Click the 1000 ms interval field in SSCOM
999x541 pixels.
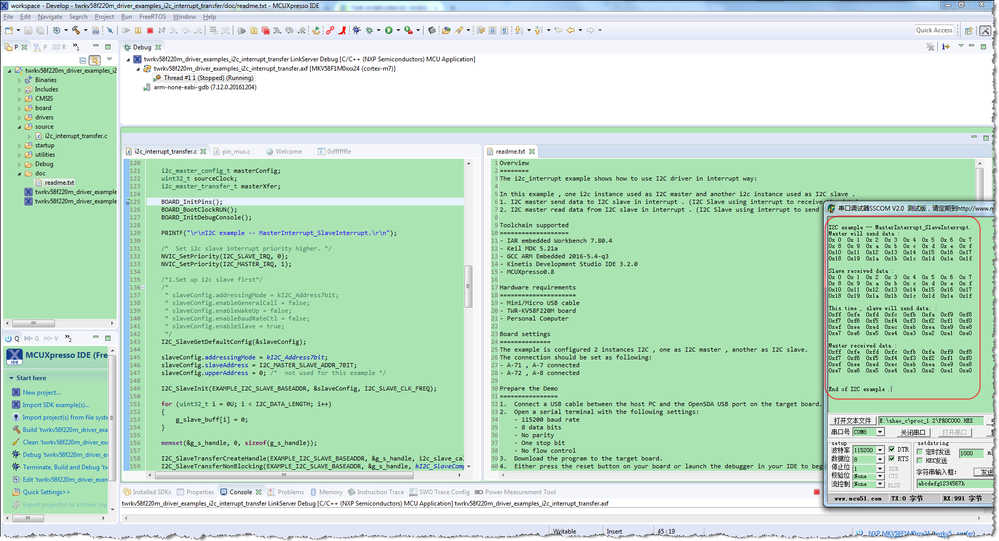[971, 454]
